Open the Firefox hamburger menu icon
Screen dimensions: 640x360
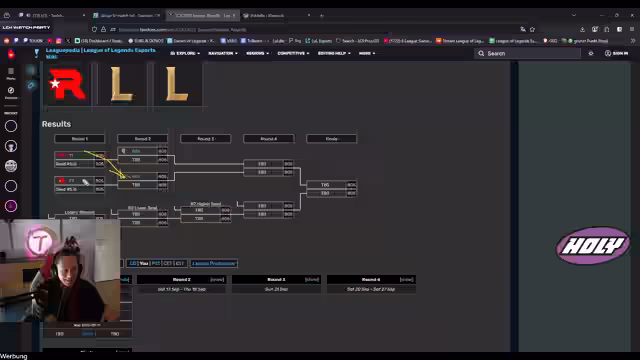pyautogui.click(x=632, y=29)
